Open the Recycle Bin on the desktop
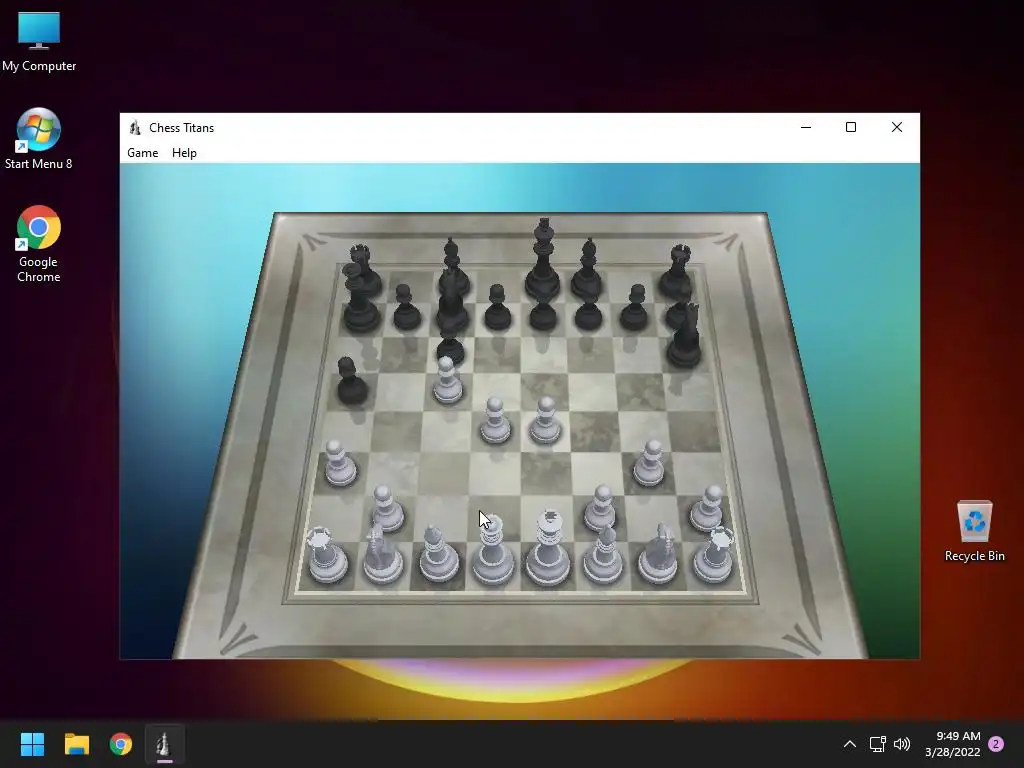 [974, 531]
